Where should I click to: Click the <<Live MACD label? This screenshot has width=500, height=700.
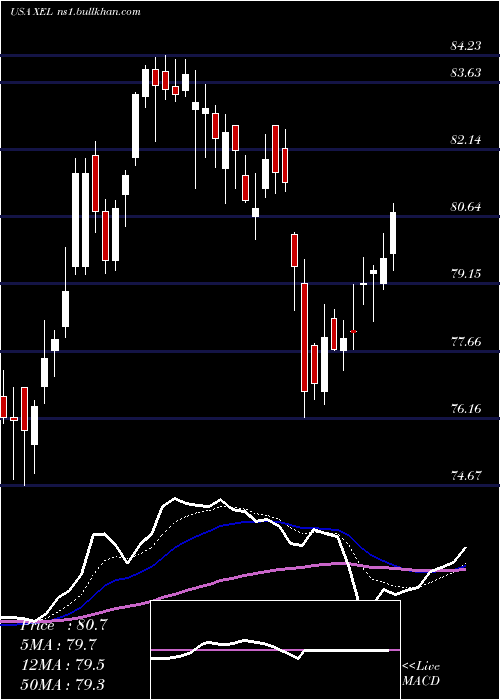coord(421,673)
